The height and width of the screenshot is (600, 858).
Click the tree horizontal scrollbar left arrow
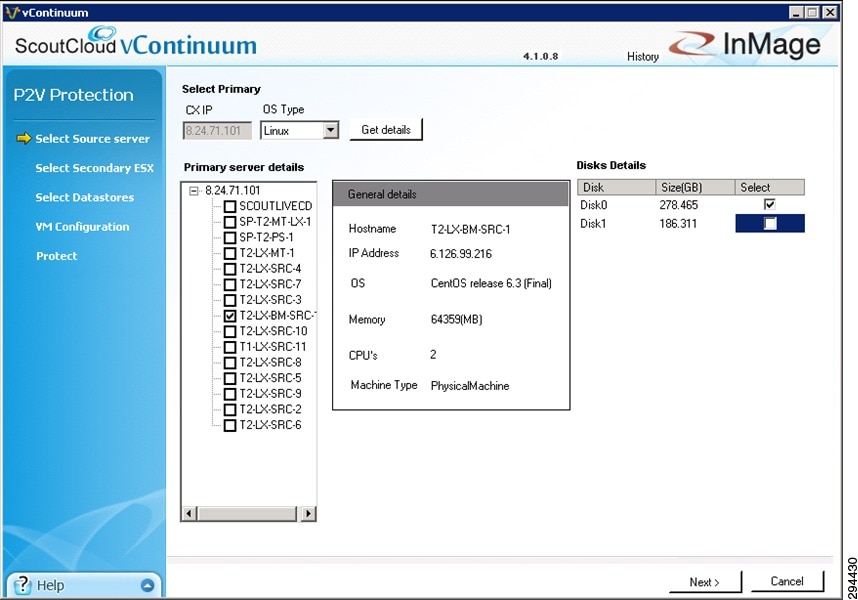(x=189, y=514)
